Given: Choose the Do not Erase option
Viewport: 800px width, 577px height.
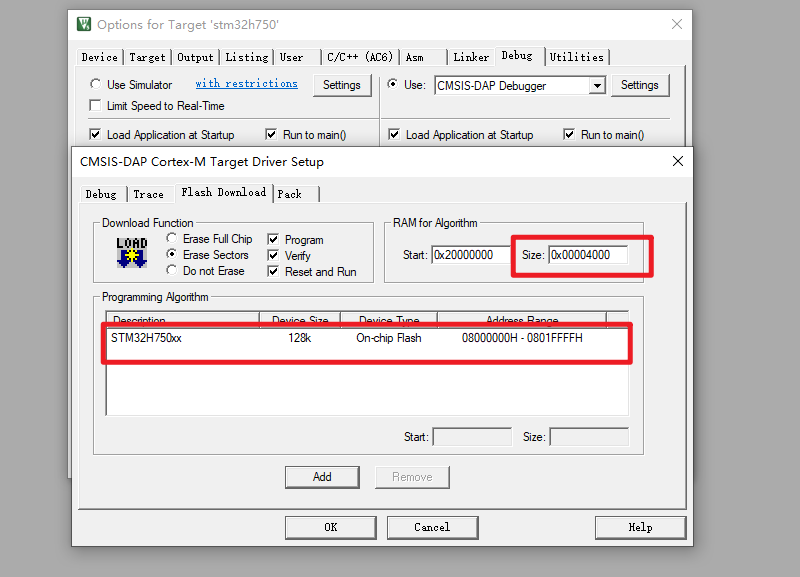Looking at the screenshot, I should [x=172, y=271].
